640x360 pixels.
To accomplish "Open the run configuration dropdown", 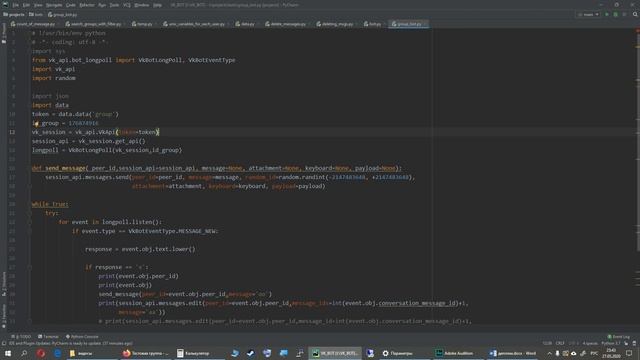I will 588,15.
